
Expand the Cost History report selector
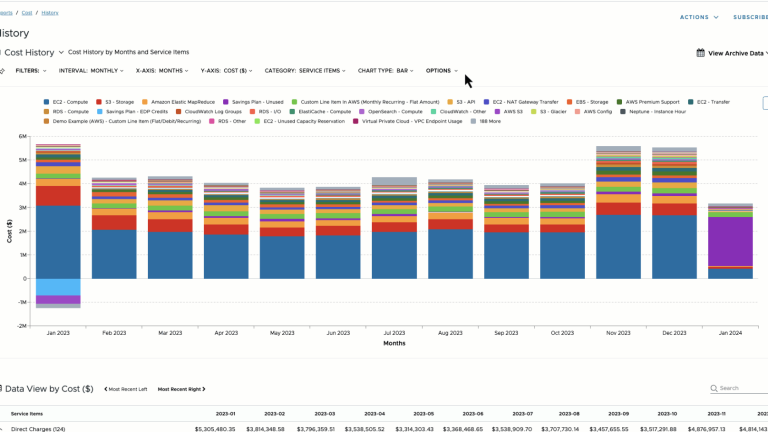[x=34, y=52]
